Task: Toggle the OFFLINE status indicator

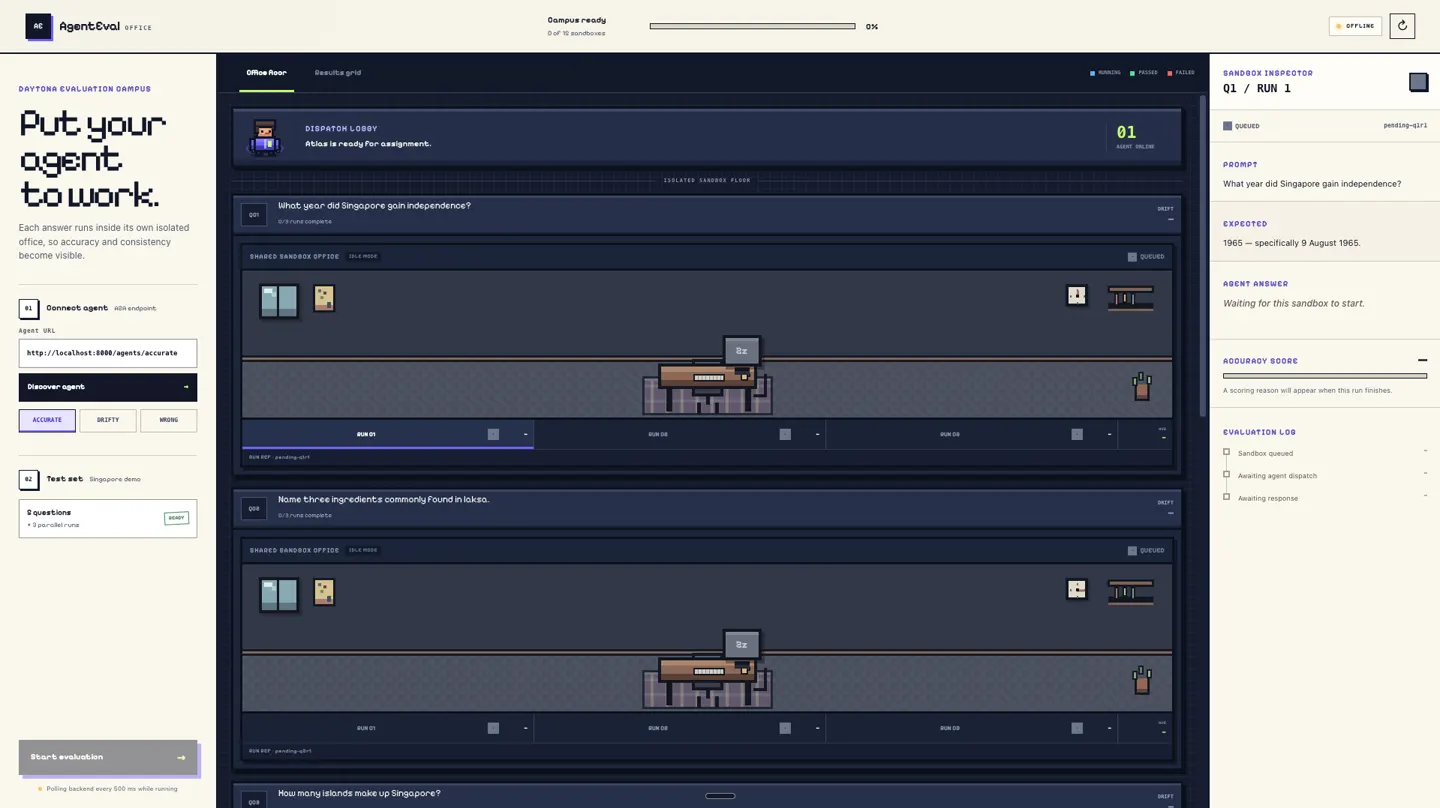Action: pyautogui.click(x=1355, y=26)
